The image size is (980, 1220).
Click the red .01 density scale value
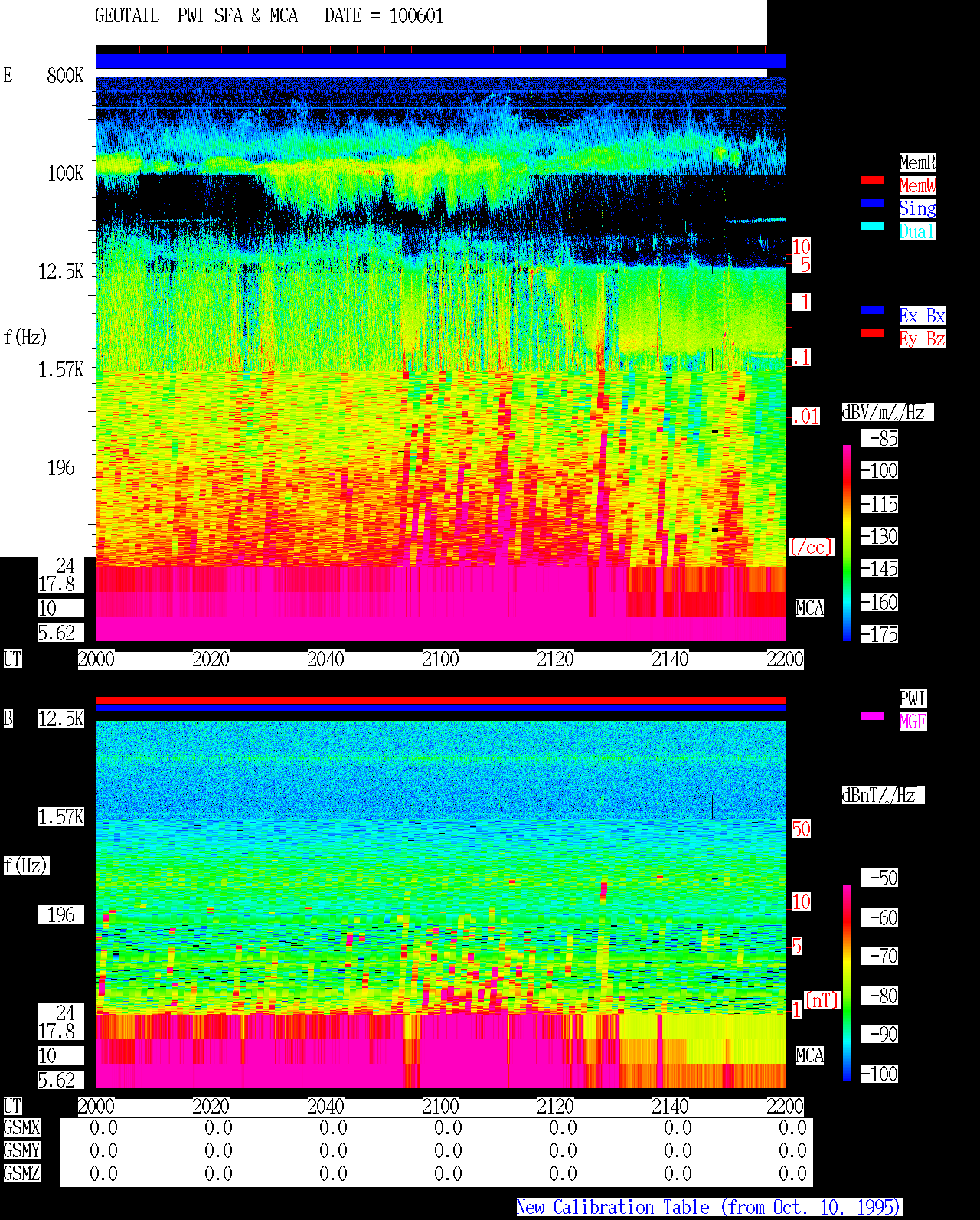[805, 417]
